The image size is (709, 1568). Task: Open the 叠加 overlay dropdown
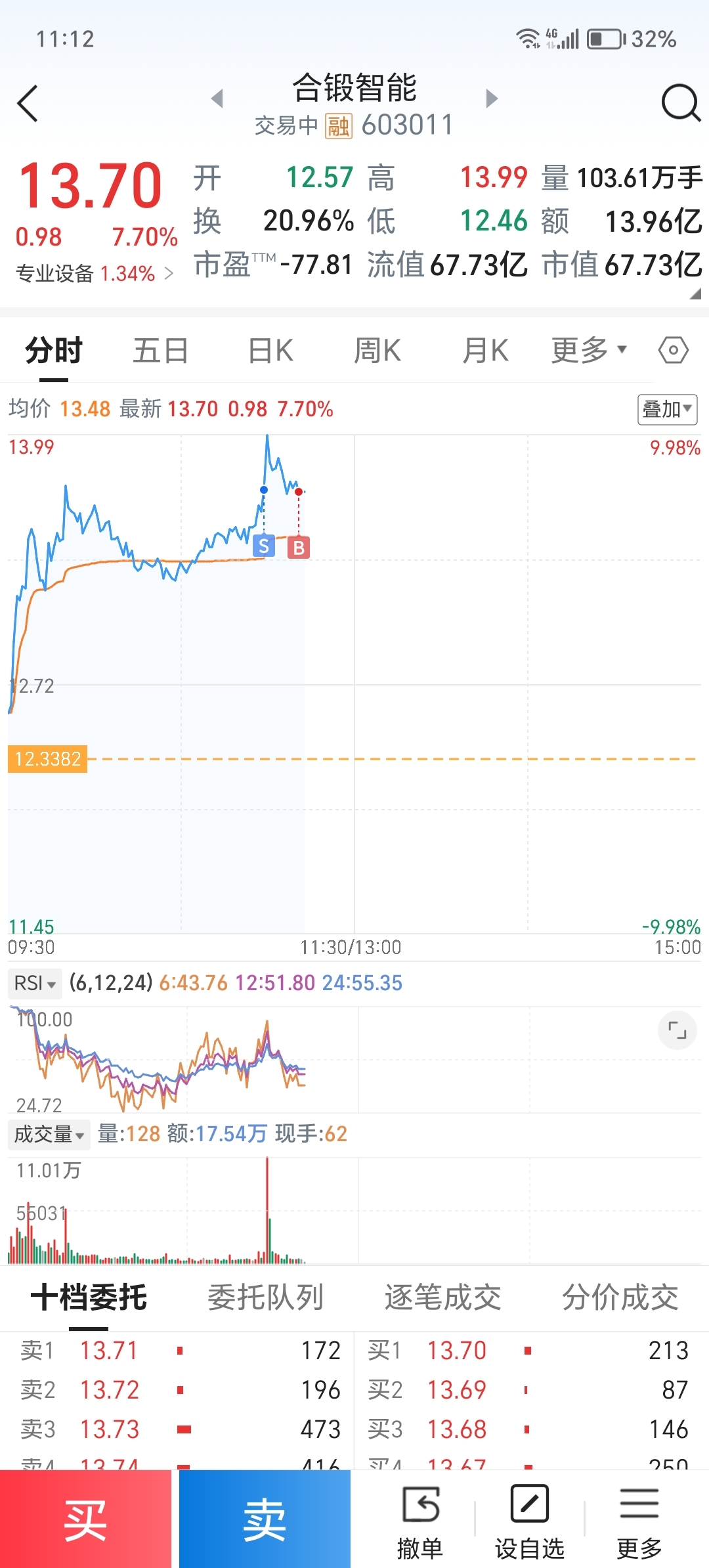(667, 410)
